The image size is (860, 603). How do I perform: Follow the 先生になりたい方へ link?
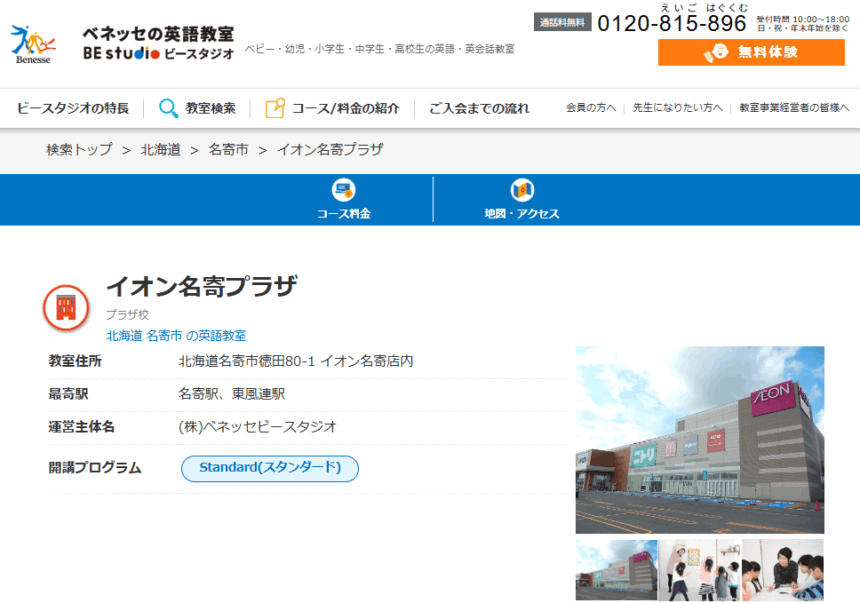tap(677, 108)
